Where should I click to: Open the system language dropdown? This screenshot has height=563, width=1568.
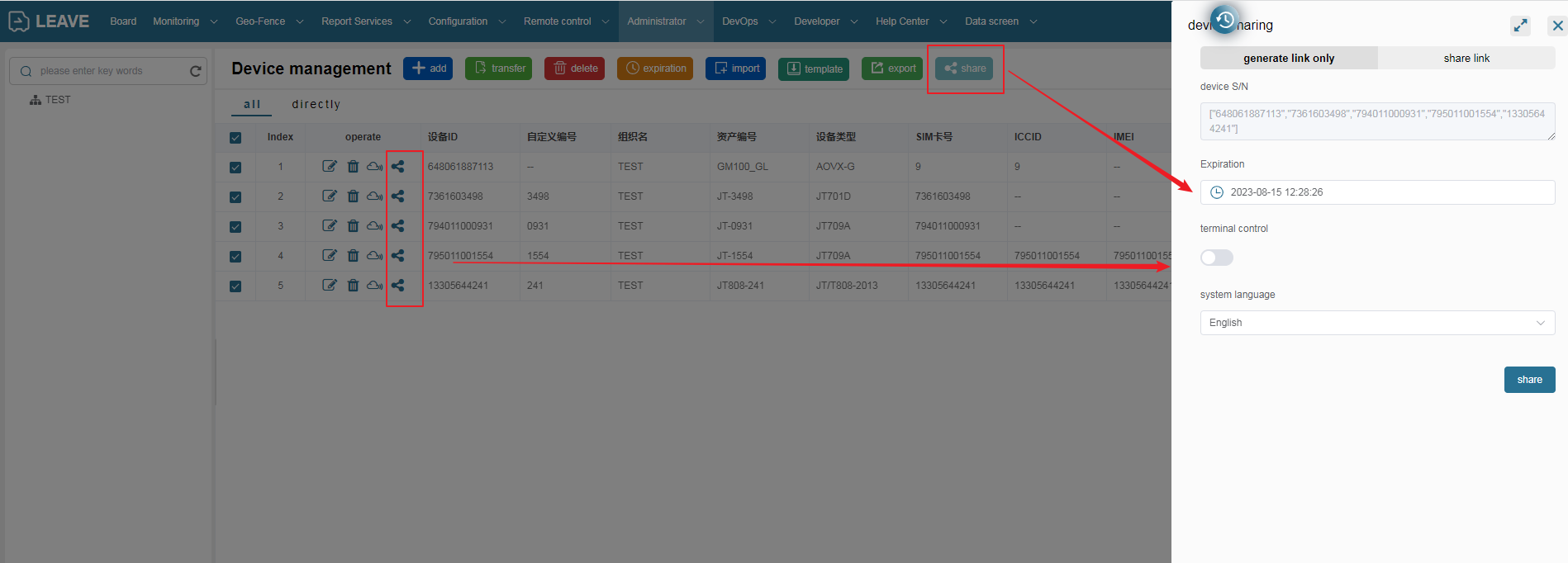tap(1377, 323)
